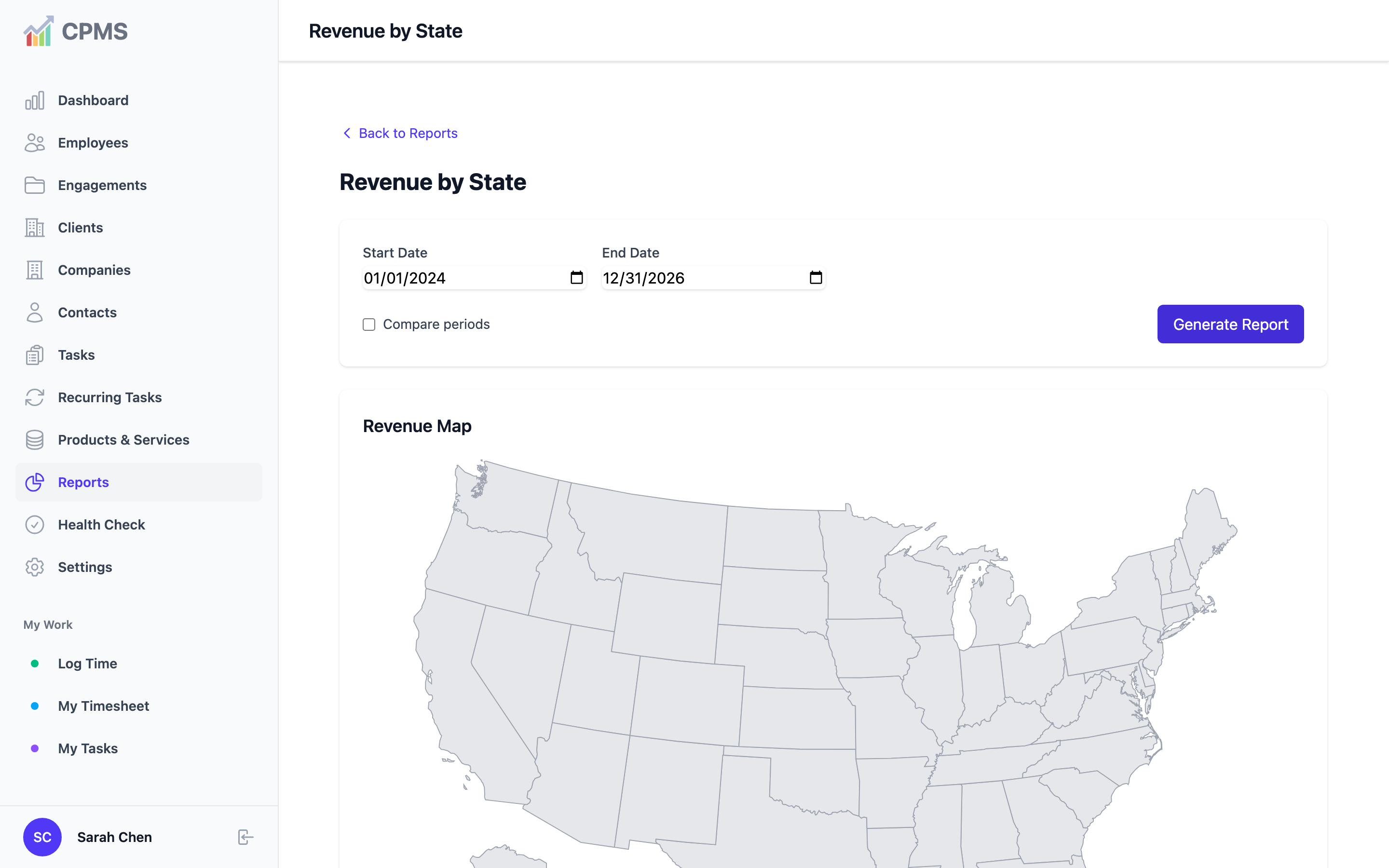The height and width of the screenshot is (868, 1389).
Task: Go to Employees in the sidebar
Action: [x=138, y=143]
